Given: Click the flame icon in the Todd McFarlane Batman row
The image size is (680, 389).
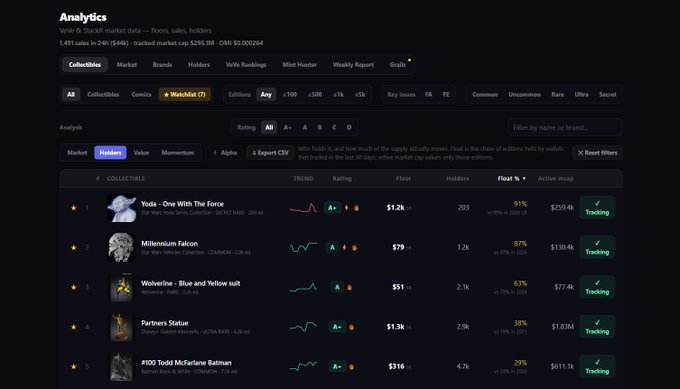Looking at the screenshot, I should point(351,366).
